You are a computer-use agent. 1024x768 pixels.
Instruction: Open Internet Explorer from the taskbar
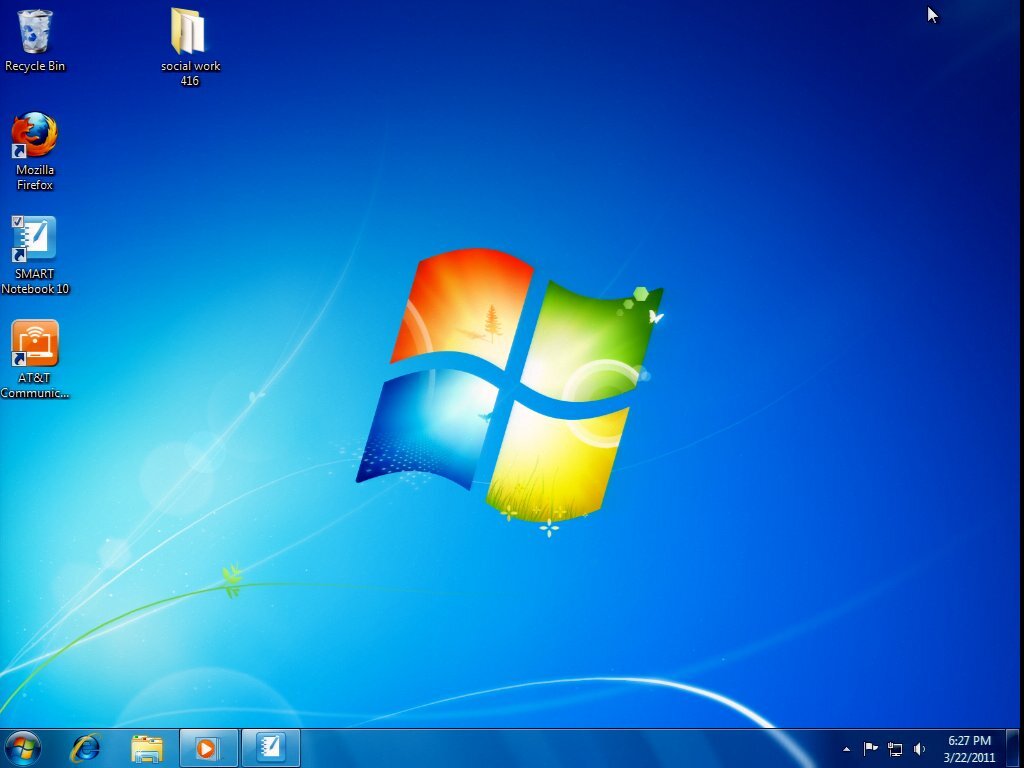click(86, 748)
